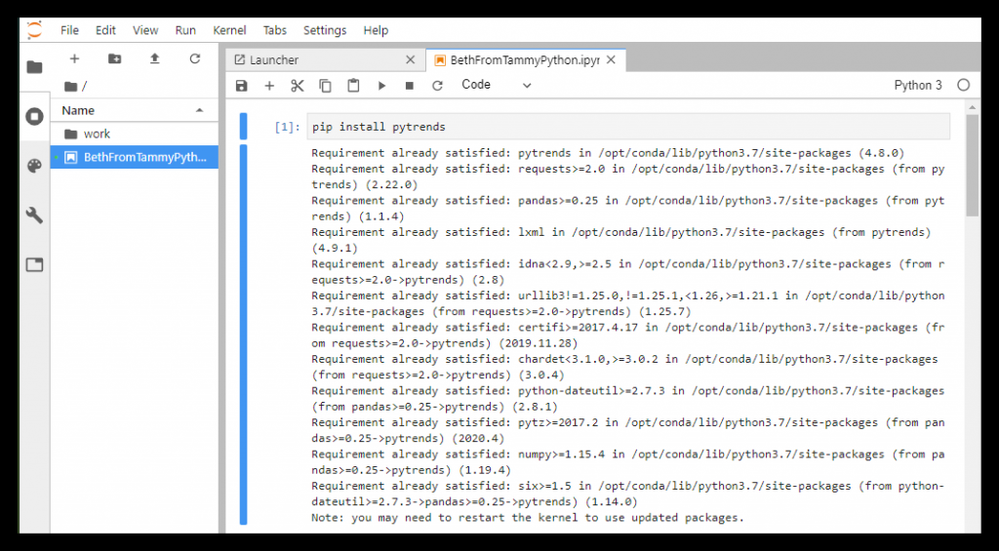Open the View menu
The width and height of the screenshot is (999, 551).
(x=145, y=30)
